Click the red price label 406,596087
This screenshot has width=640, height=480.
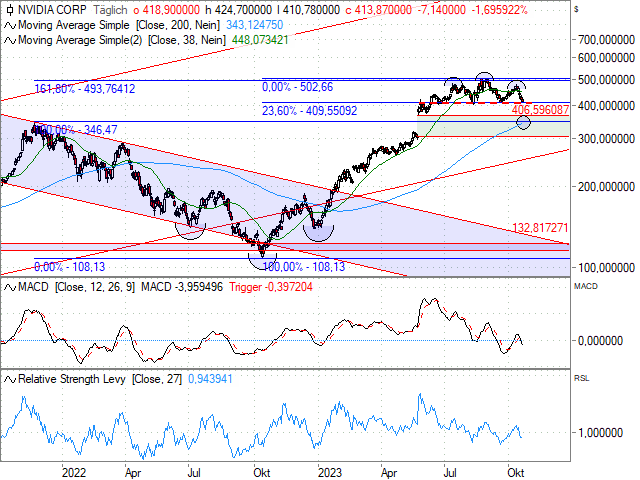point(540,109)
